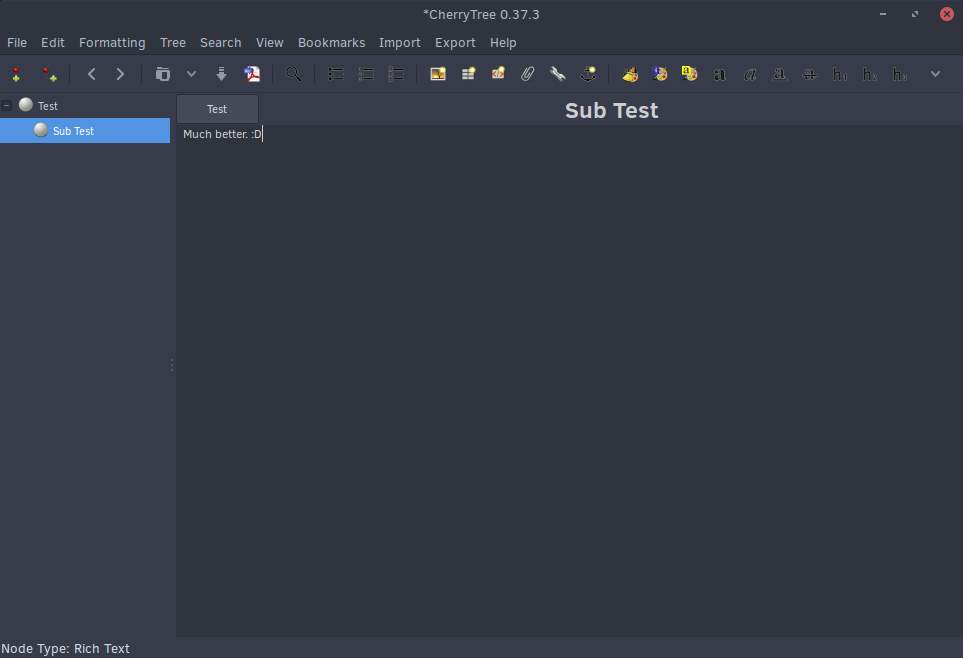Open the Formatting menu
The width and height of the screenshot is (963, 658).
point(112,43)
